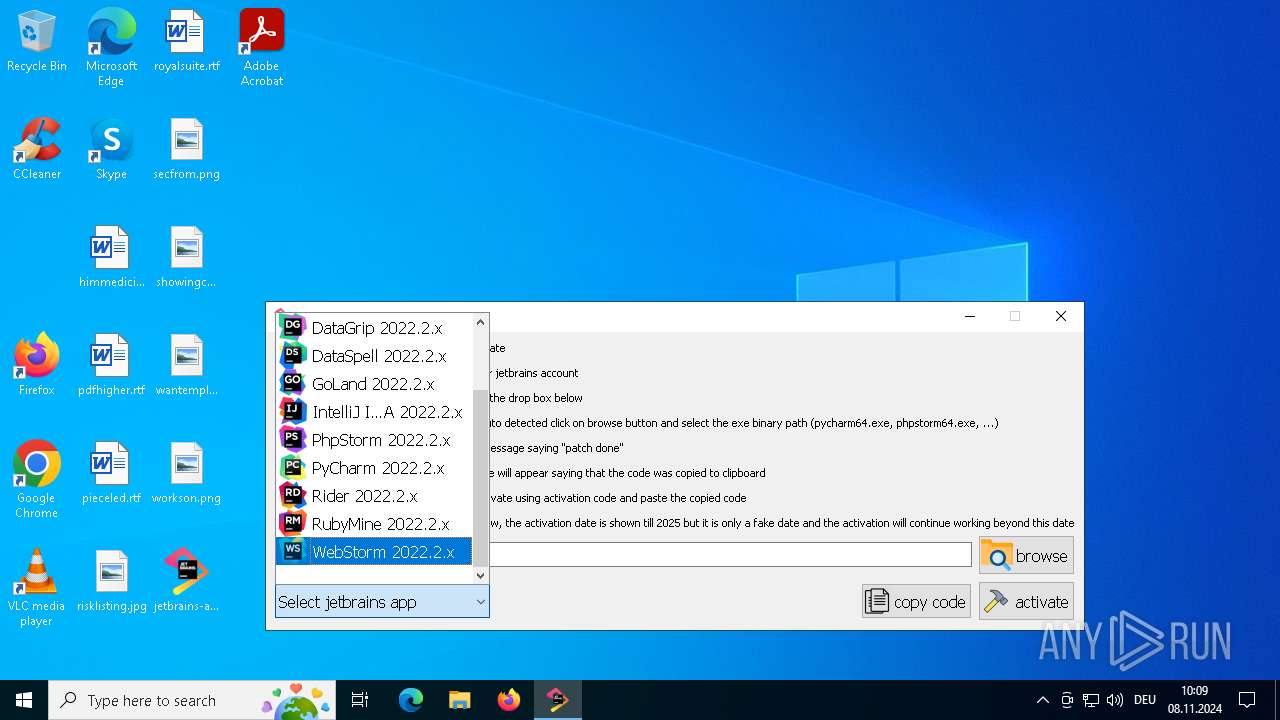The image size is (1280, 720).
Task: Select DataSpell 2022.2.x from the list
Action: click(374, 355)
